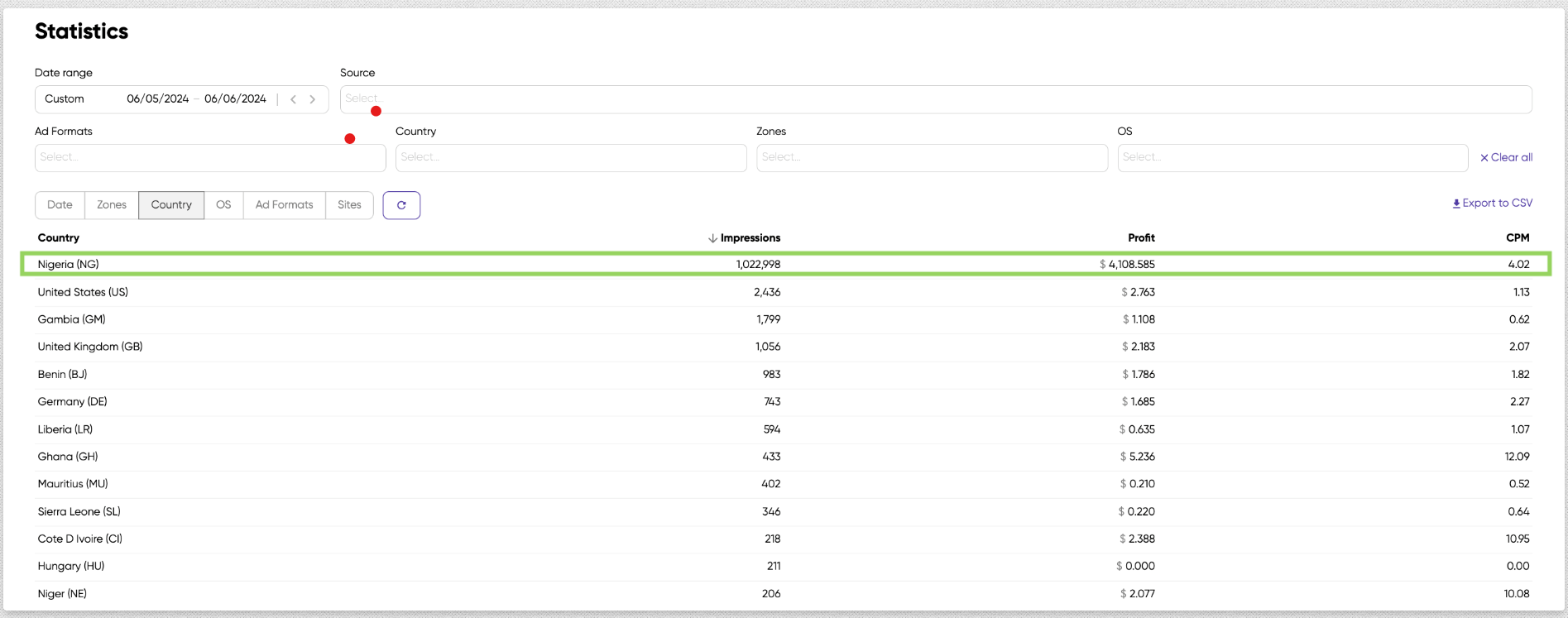Switch to the Zones grouping tab
The image size is (1568, 618).
coord(112,205)
